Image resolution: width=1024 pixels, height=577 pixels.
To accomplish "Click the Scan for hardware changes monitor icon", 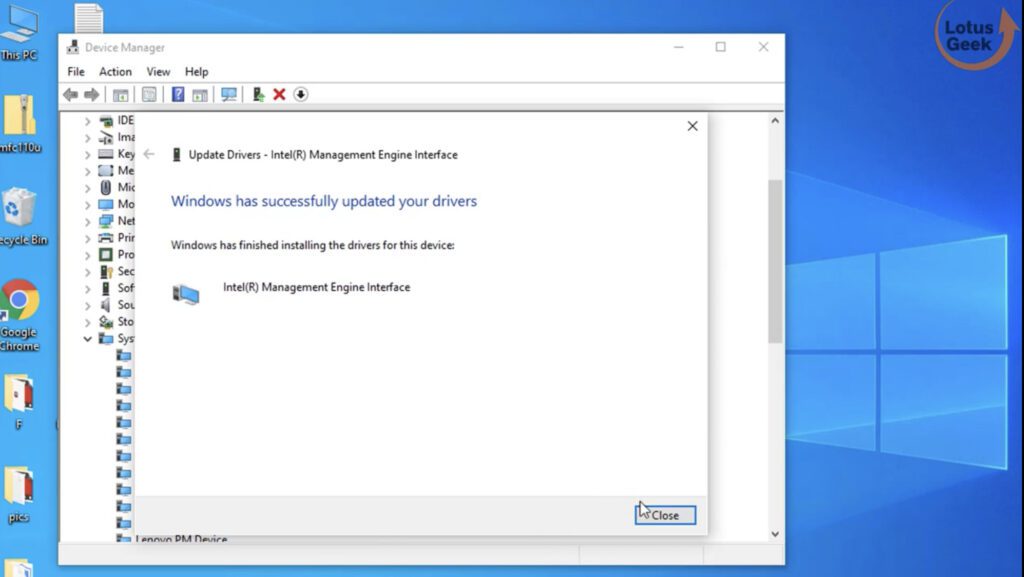I will tap(229, 95).
